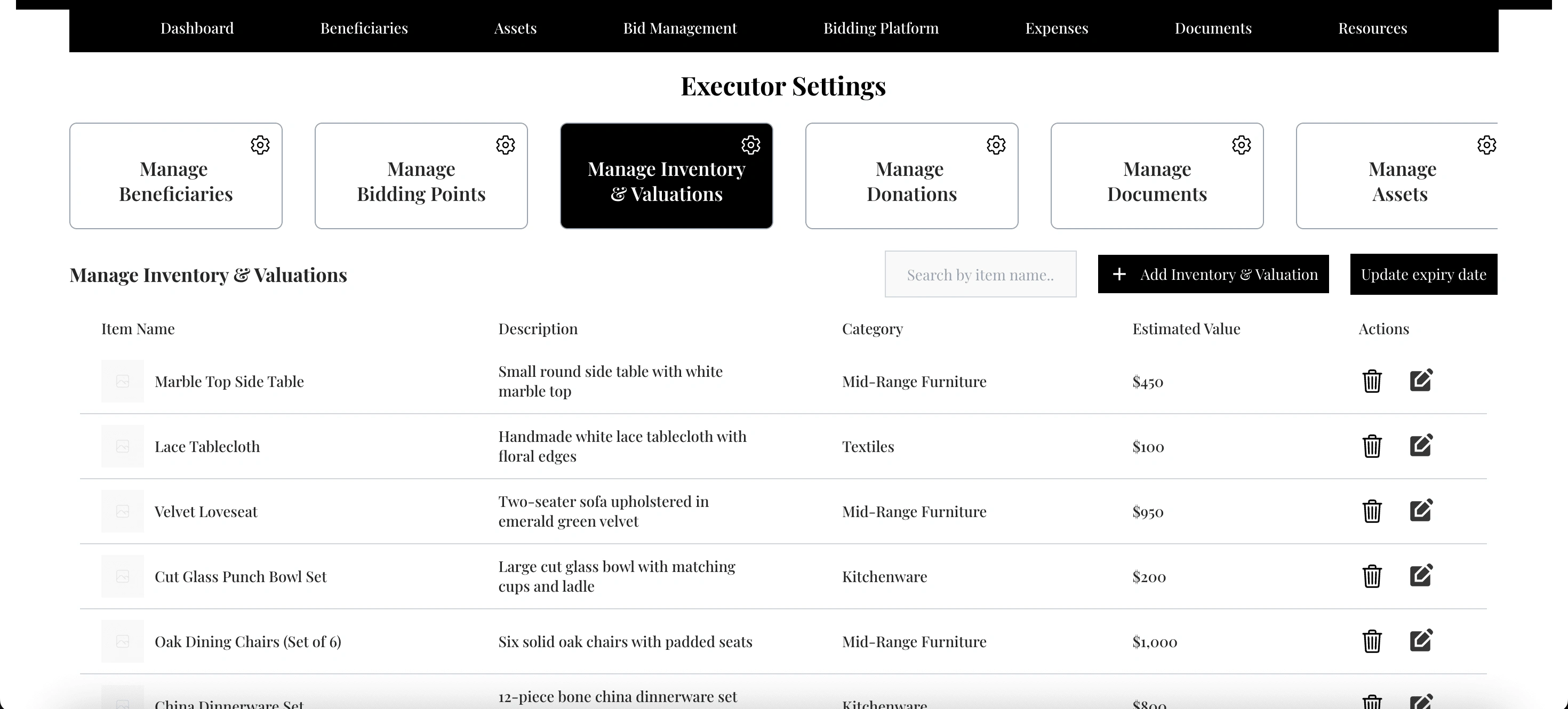The image size is (1568, 709).
Task: Open Marble Top Side Table image thumbnail
Action: (x=122, y=382)
